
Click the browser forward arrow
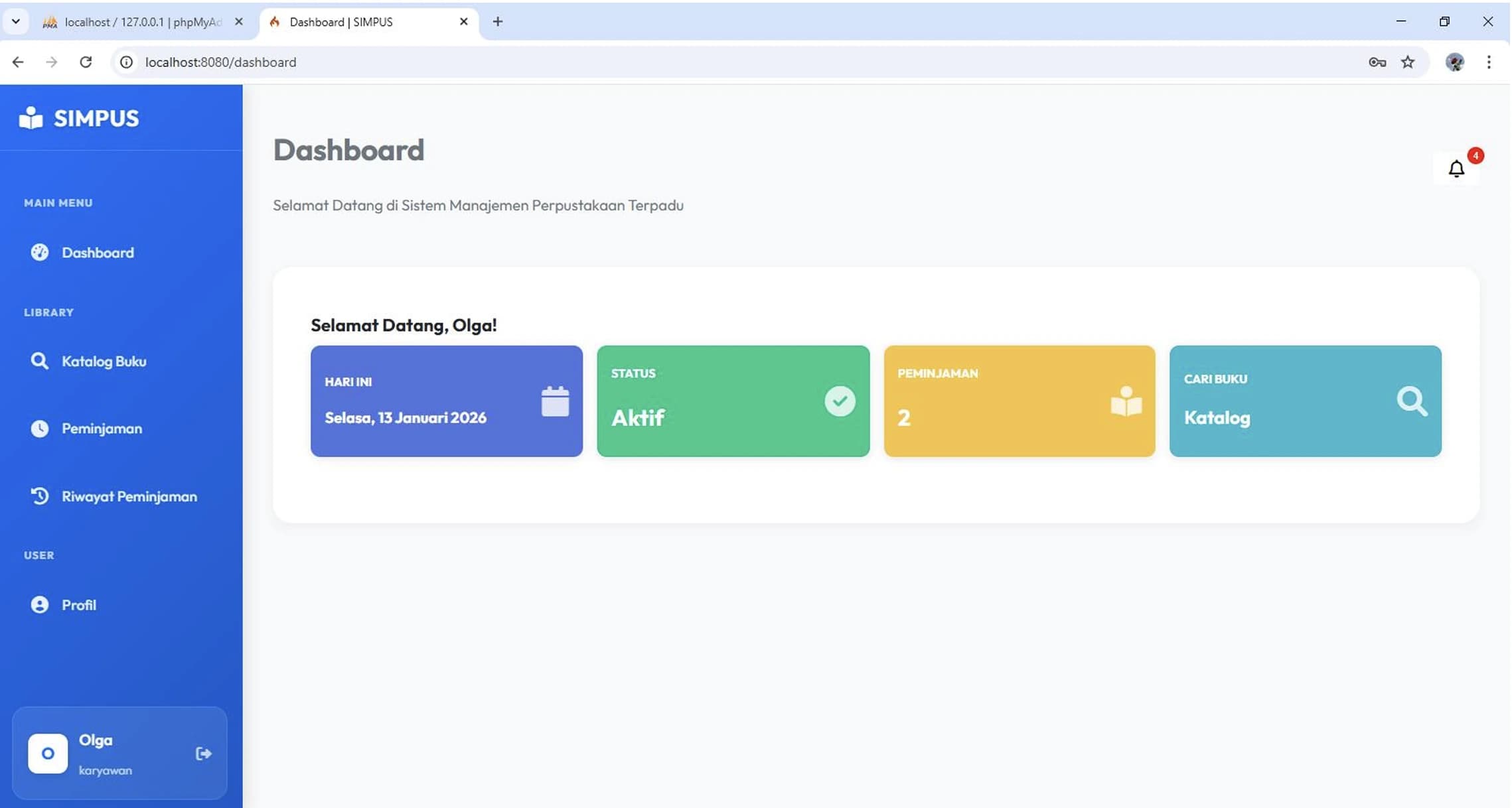(52, 62)
